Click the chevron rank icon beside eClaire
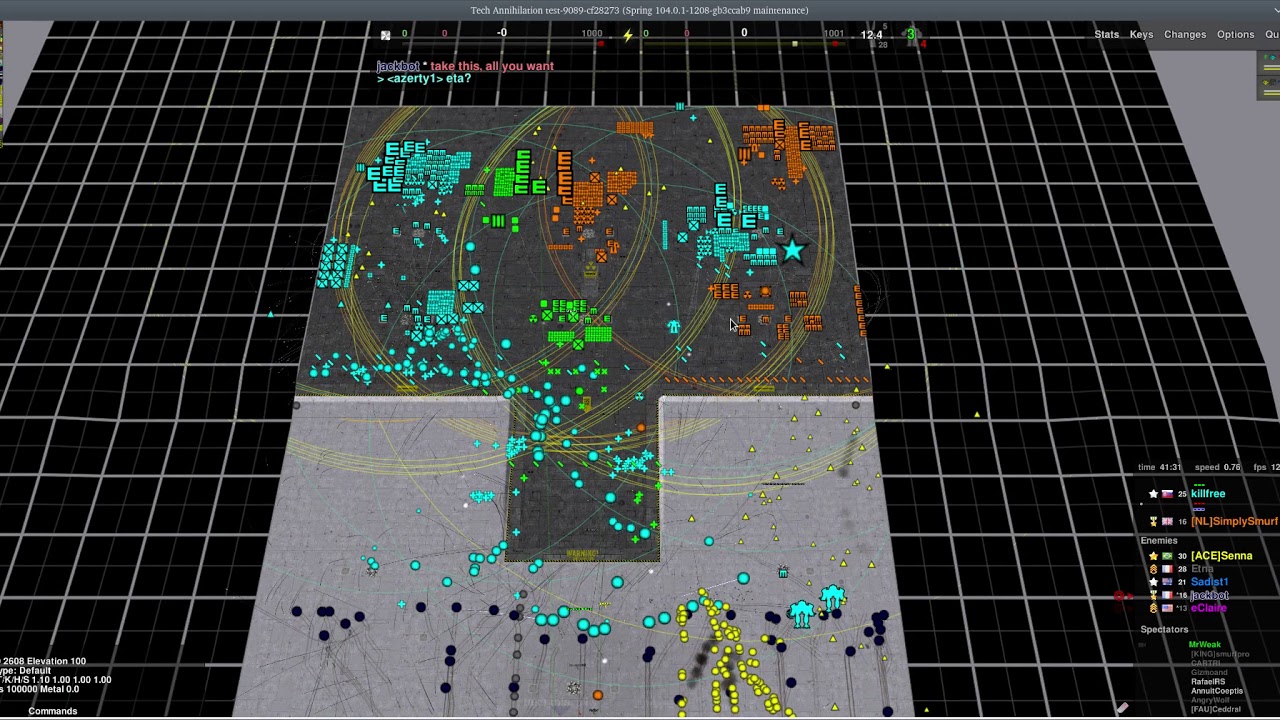1280x720 pixels. pyautogui.click(x=1153, y=608)
